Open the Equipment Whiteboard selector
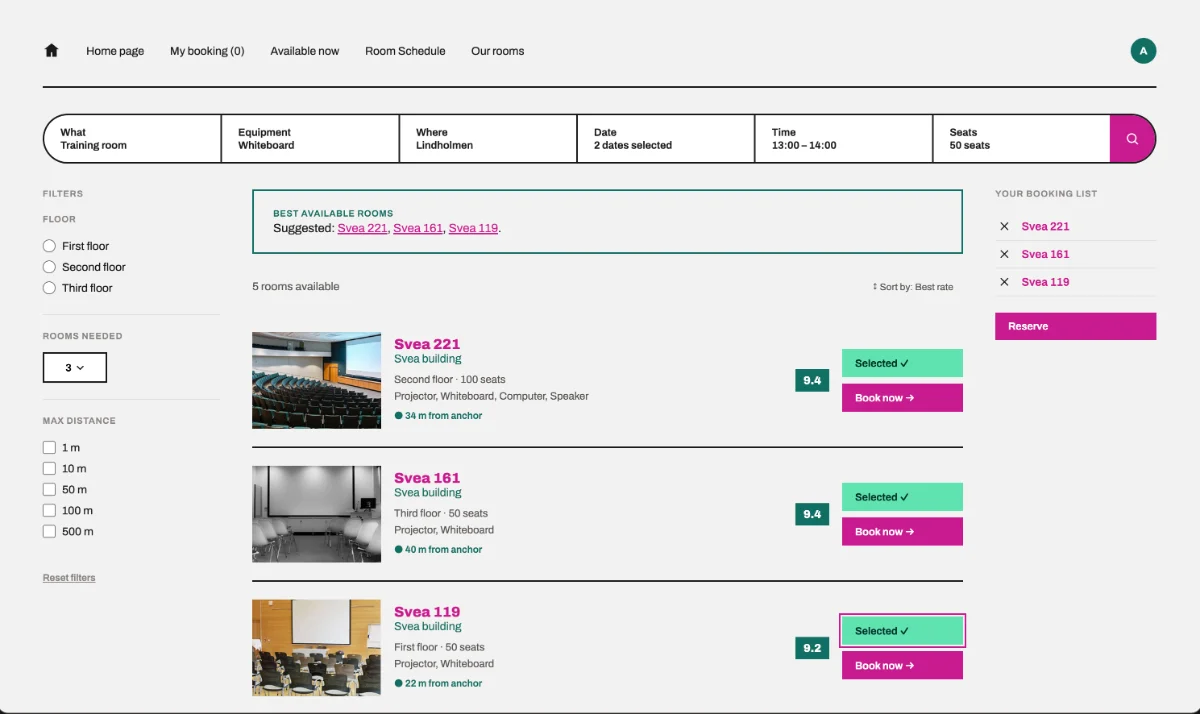The width and height of the screenshot is (1200, 714). tap(310, 139)
